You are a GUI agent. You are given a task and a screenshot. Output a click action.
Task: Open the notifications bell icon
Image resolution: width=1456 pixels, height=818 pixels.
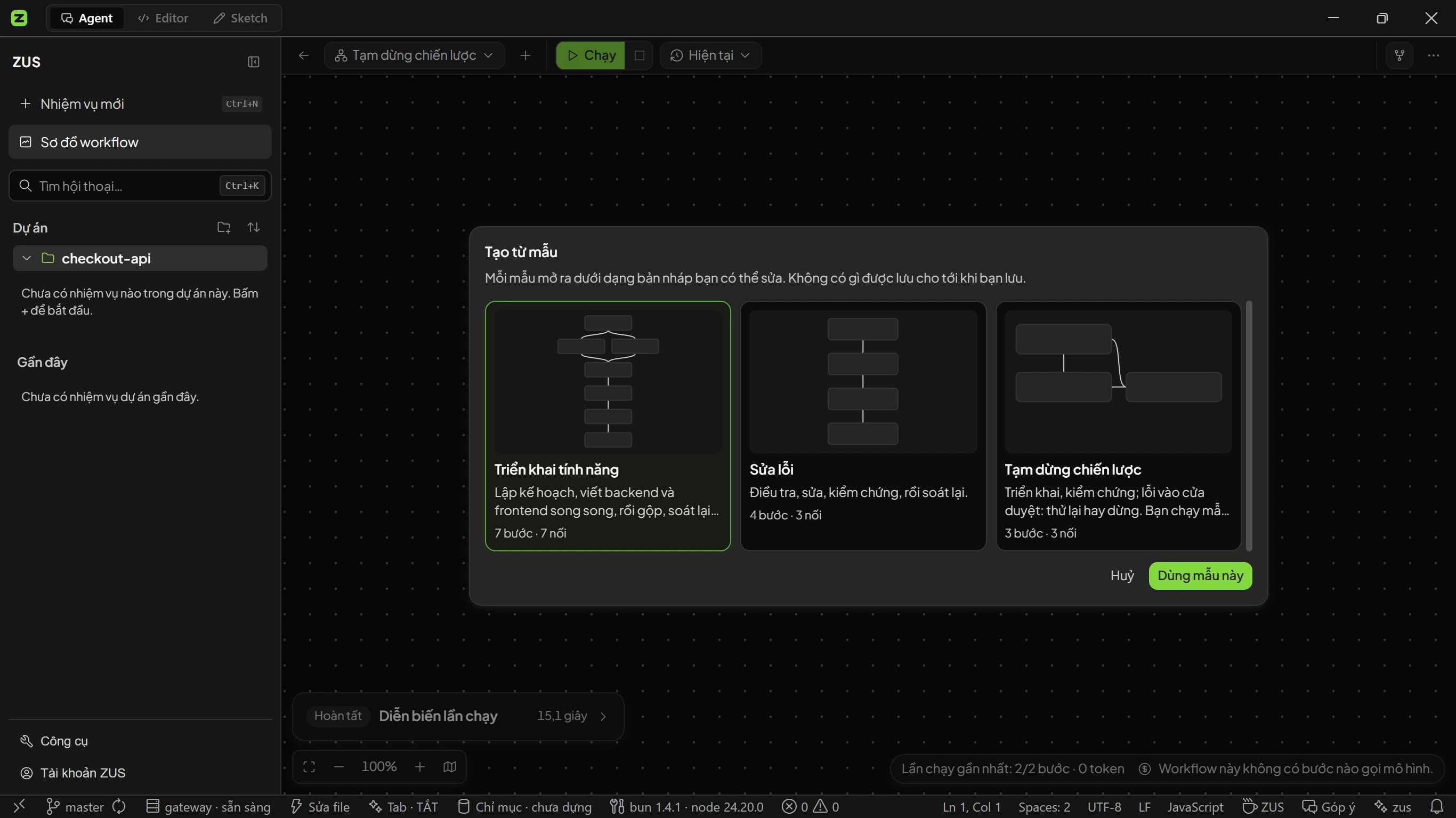tap(1436, 807)
